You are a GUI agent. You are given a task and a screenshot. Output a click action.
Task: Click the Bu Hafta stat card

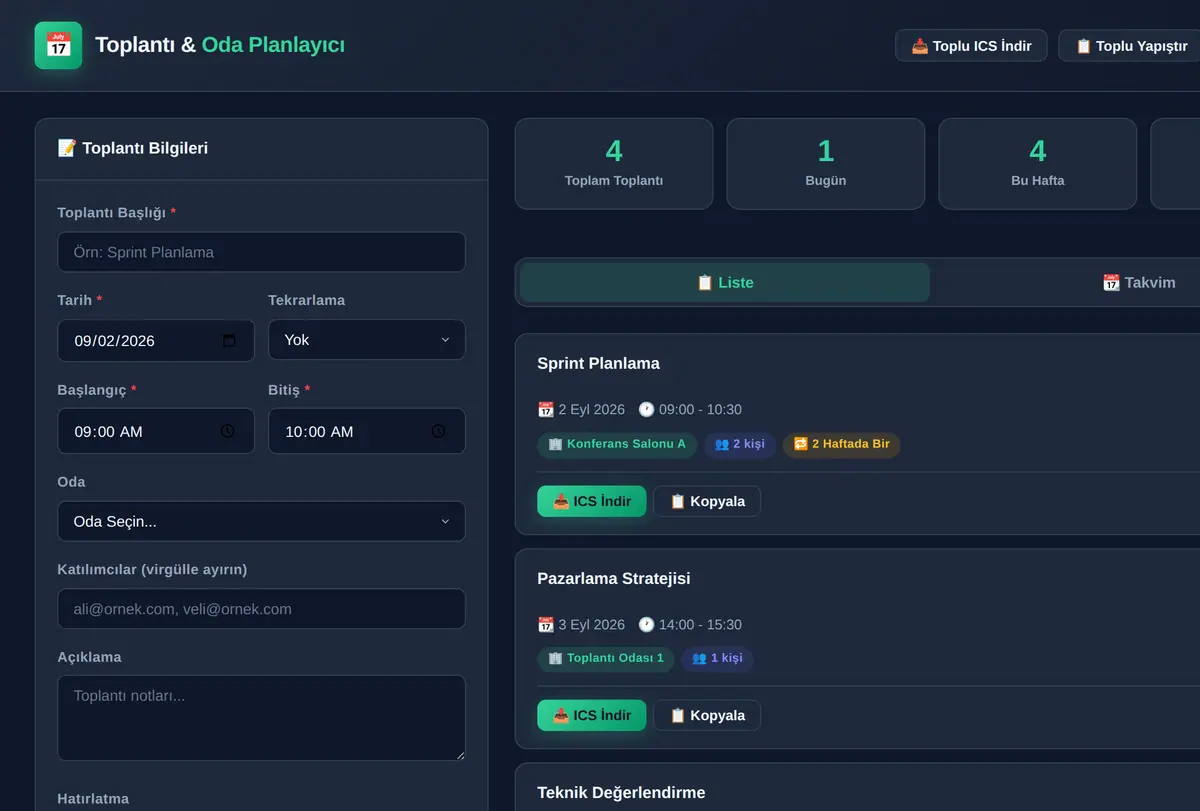click(1038, 164)
